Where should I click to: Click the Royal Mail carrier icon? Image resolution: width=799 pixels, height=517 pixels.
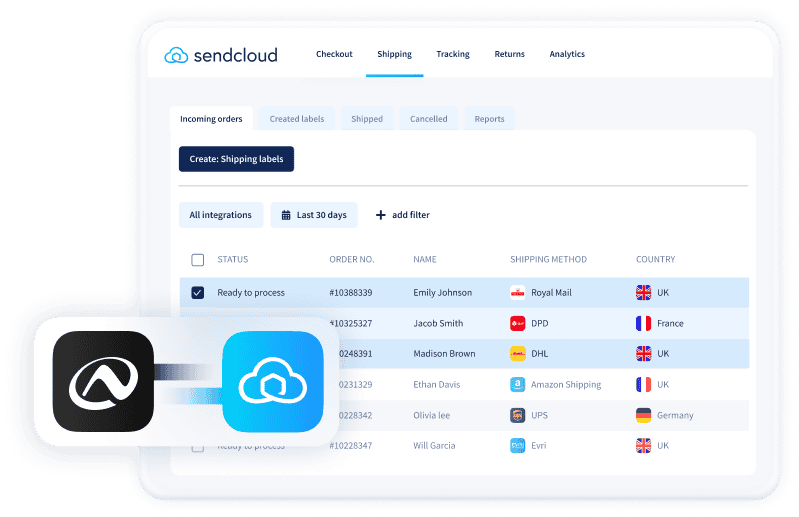(x=517, y=292)
